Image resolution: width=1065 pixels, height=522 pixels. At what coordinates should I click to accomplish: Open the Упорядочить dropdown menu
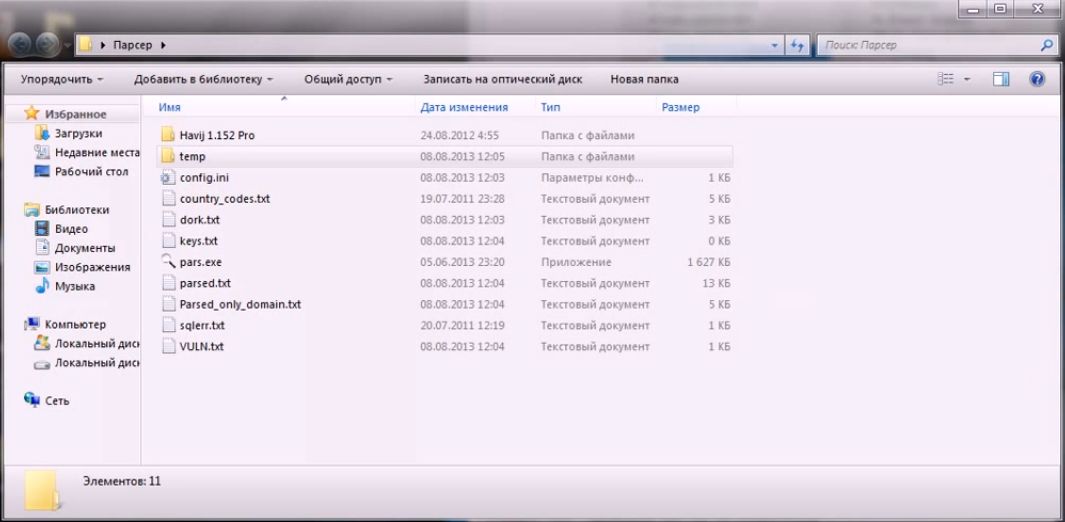(62, 79)
